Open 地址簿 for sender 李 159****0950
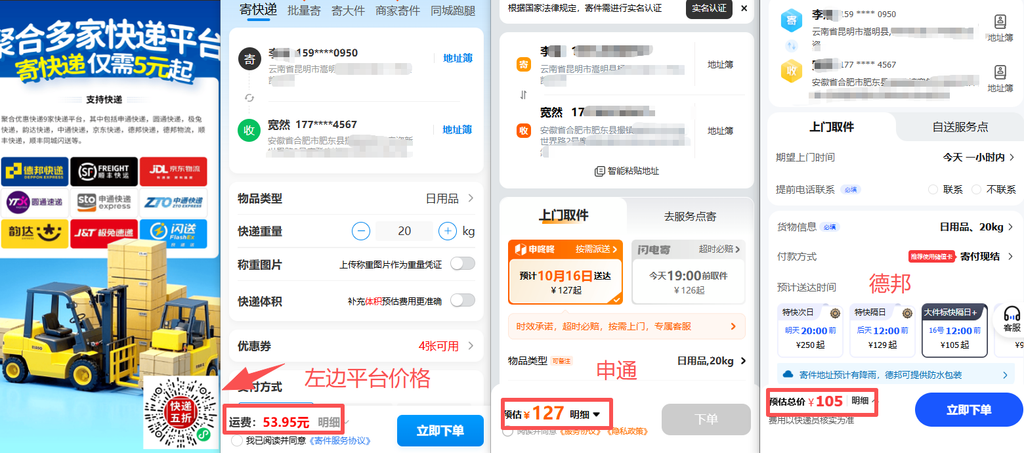 pyautogui.click(x=458, y=58)
